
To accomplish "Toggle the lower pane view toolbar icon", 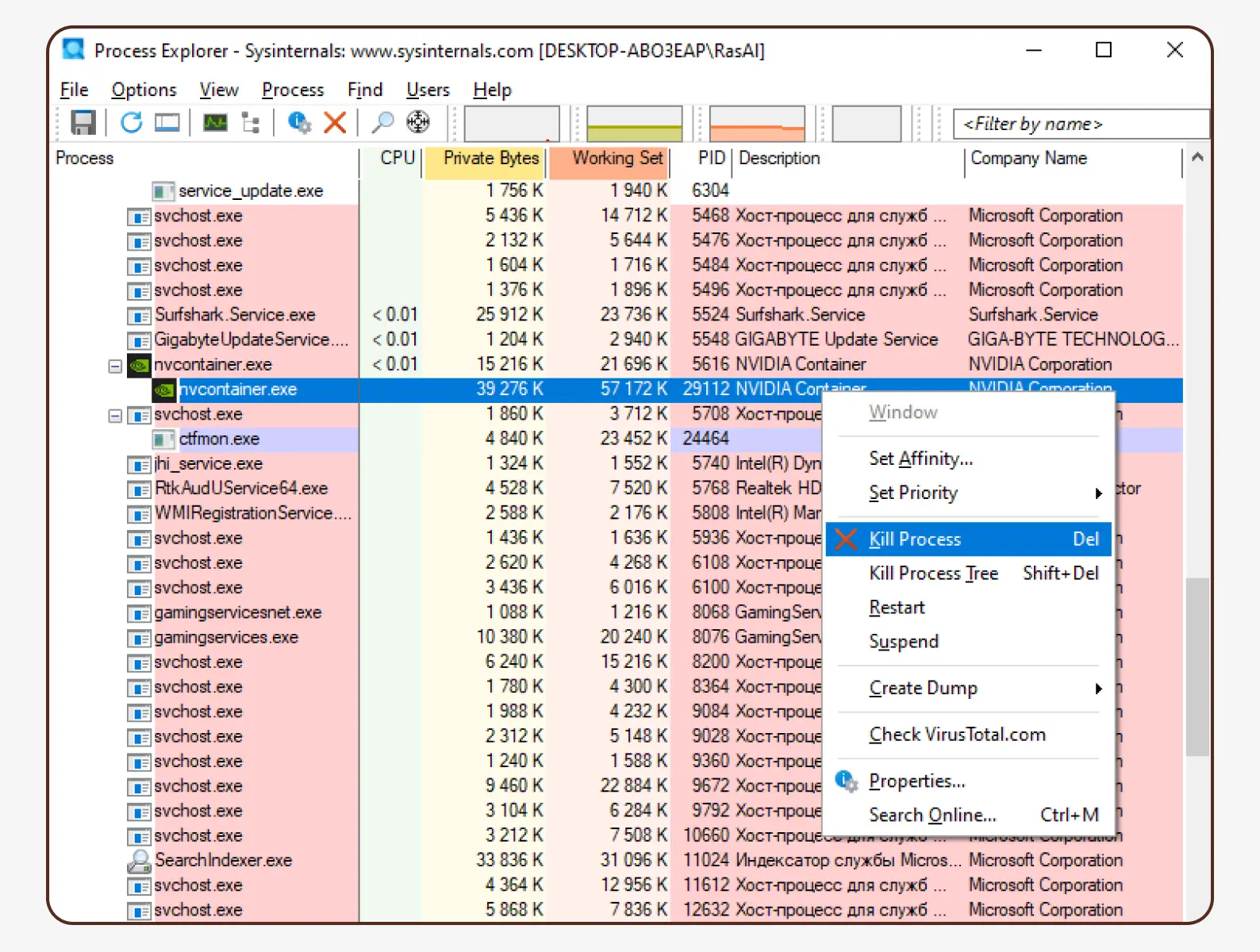I will (x=167, y=123).
